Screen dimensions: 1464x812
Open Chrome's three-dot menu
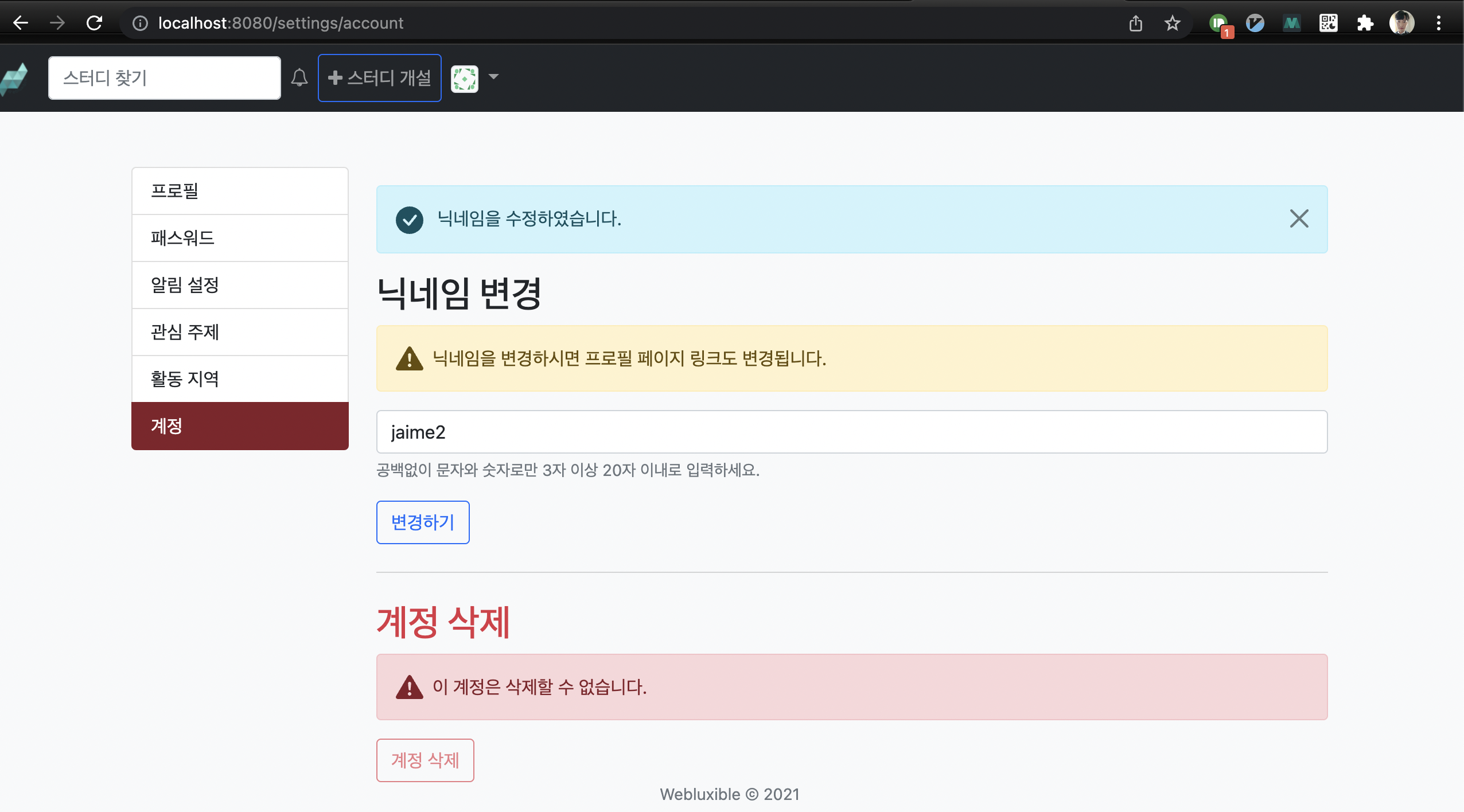click(x=1438, y=23)
